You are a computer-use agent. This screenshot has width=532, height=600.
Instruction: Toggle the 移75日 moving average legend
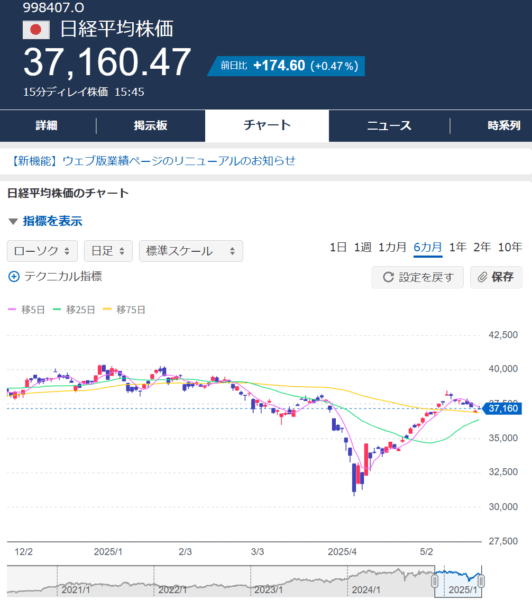[124, 310]
